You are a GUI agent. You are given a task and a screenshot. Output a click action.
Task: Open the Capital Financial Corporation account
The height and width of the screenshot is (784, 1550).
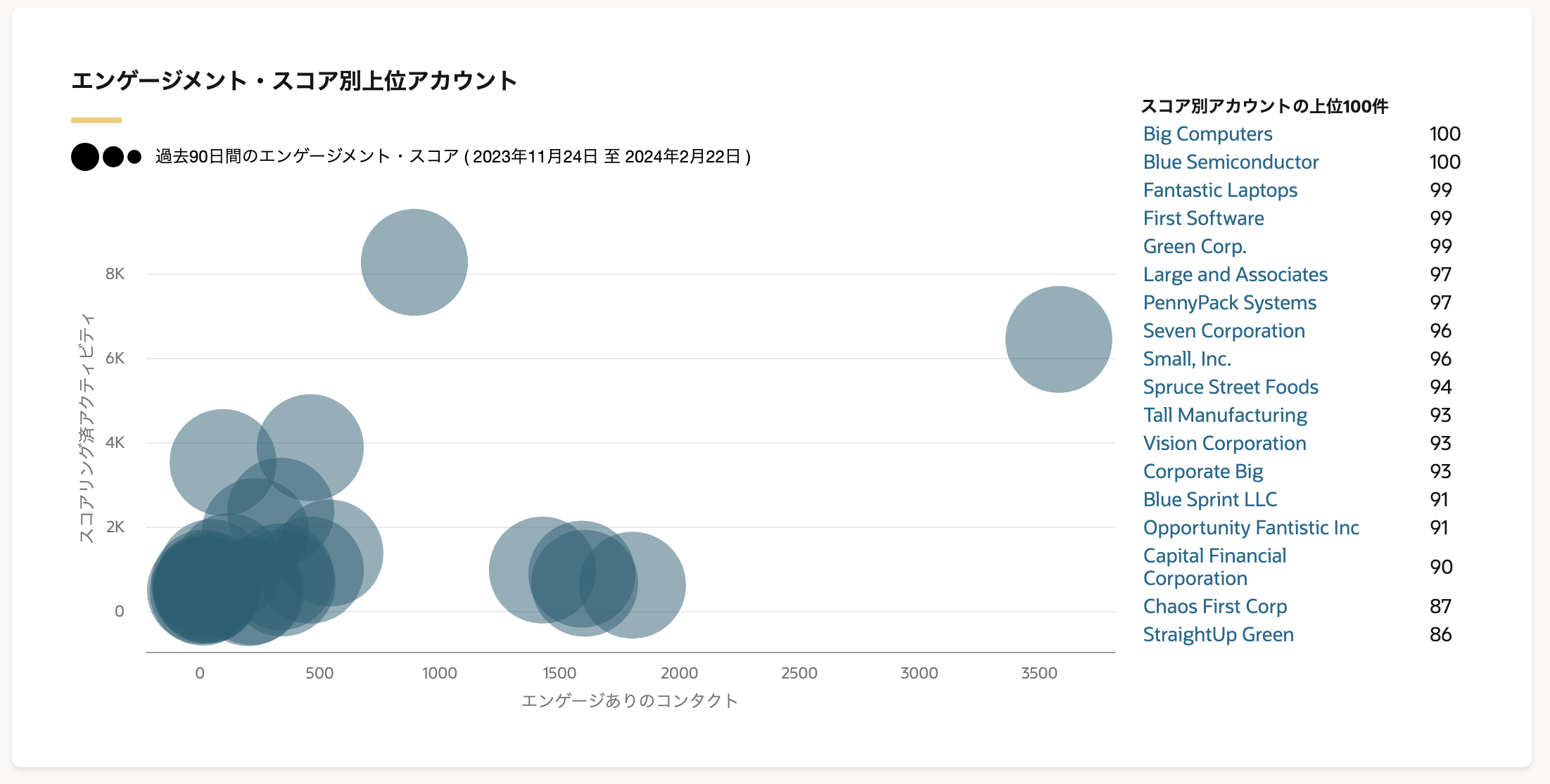pyautogui.click(x=1214, y=567)
